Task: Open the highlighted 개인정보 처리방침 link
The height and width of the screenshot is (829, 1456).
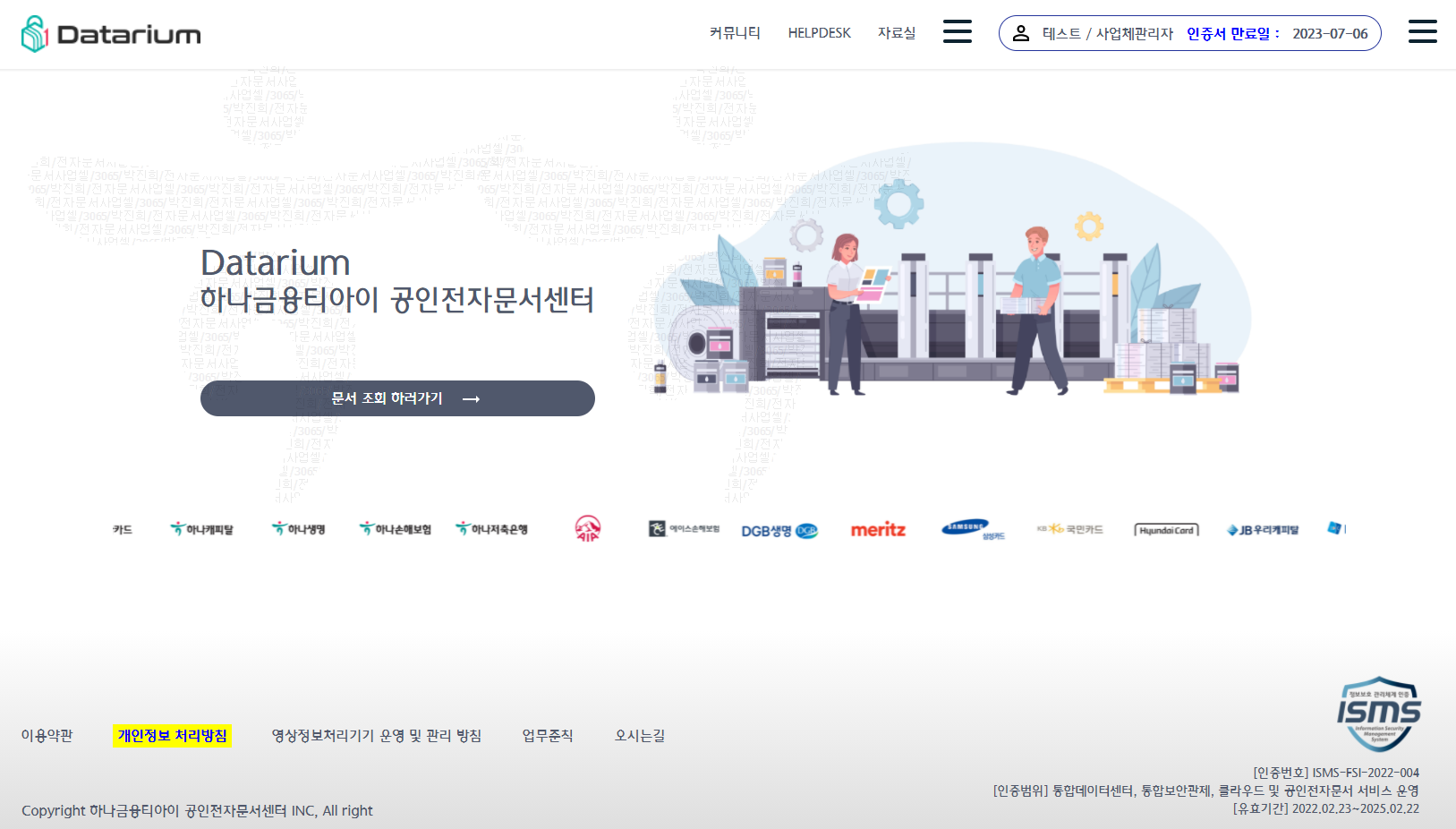Action: point(172,736)
